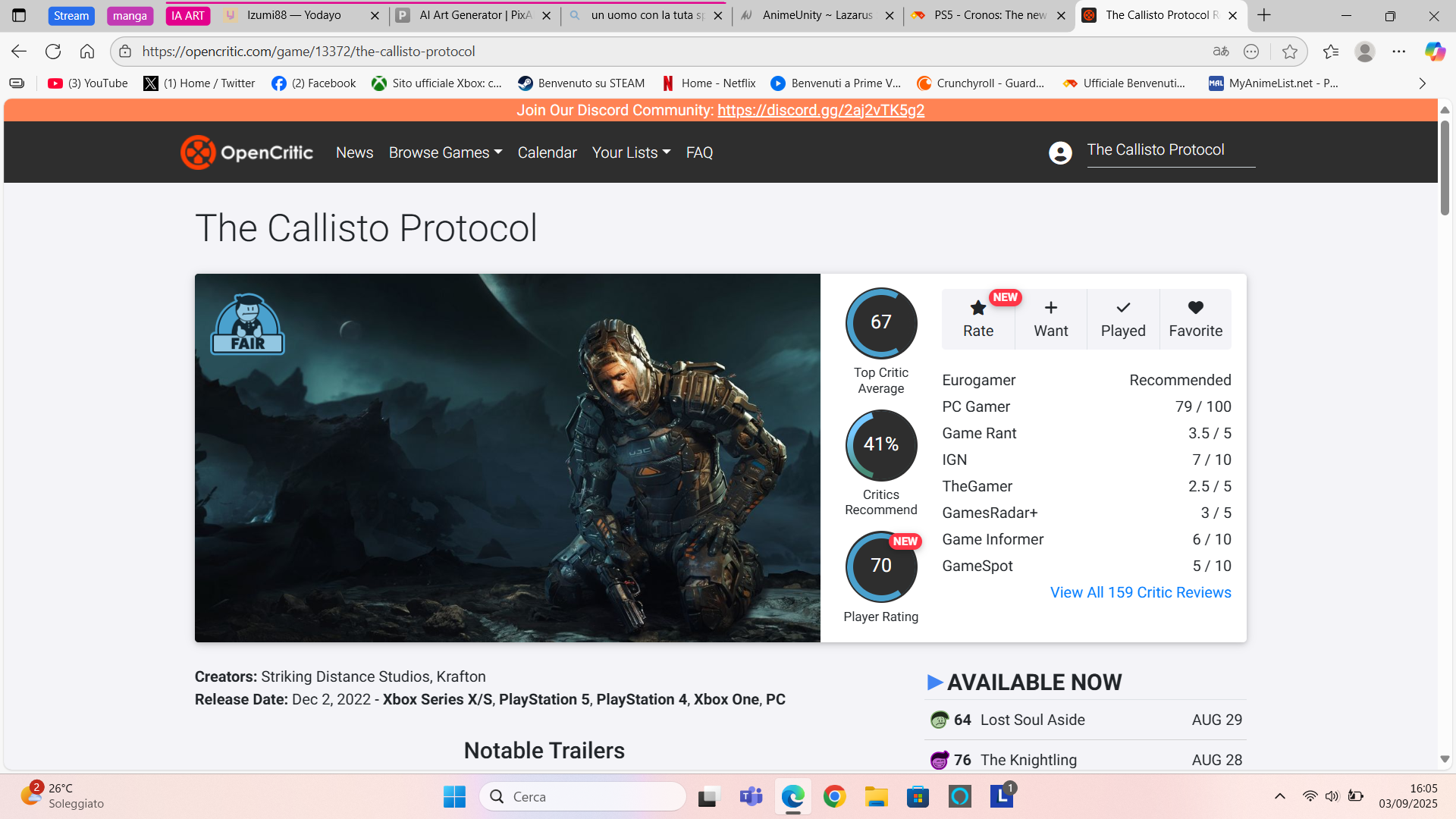This screenshot has height=819, width=1456.
Task: Click the page vertical scrollbar
Action: point(1445,167)
